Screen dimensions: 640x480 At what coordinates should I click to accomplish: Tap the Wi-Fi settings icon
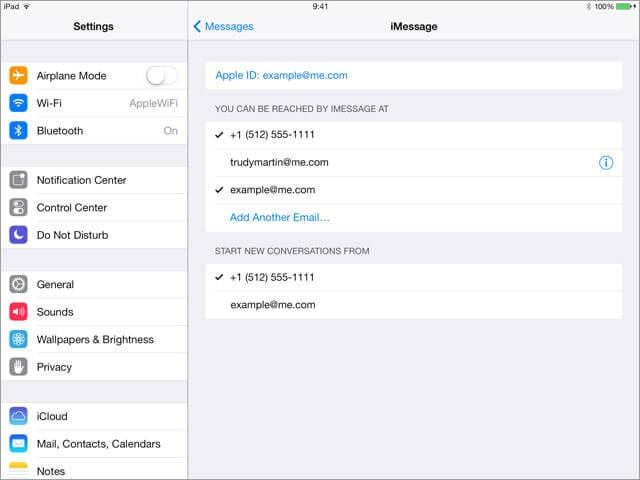[x=18, y=103]
